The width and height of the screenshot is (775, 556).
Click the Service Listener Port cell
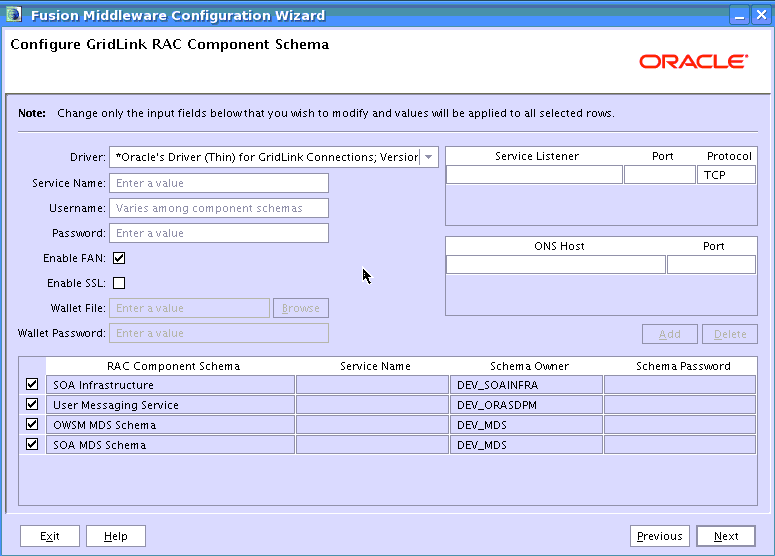[660, 175]
